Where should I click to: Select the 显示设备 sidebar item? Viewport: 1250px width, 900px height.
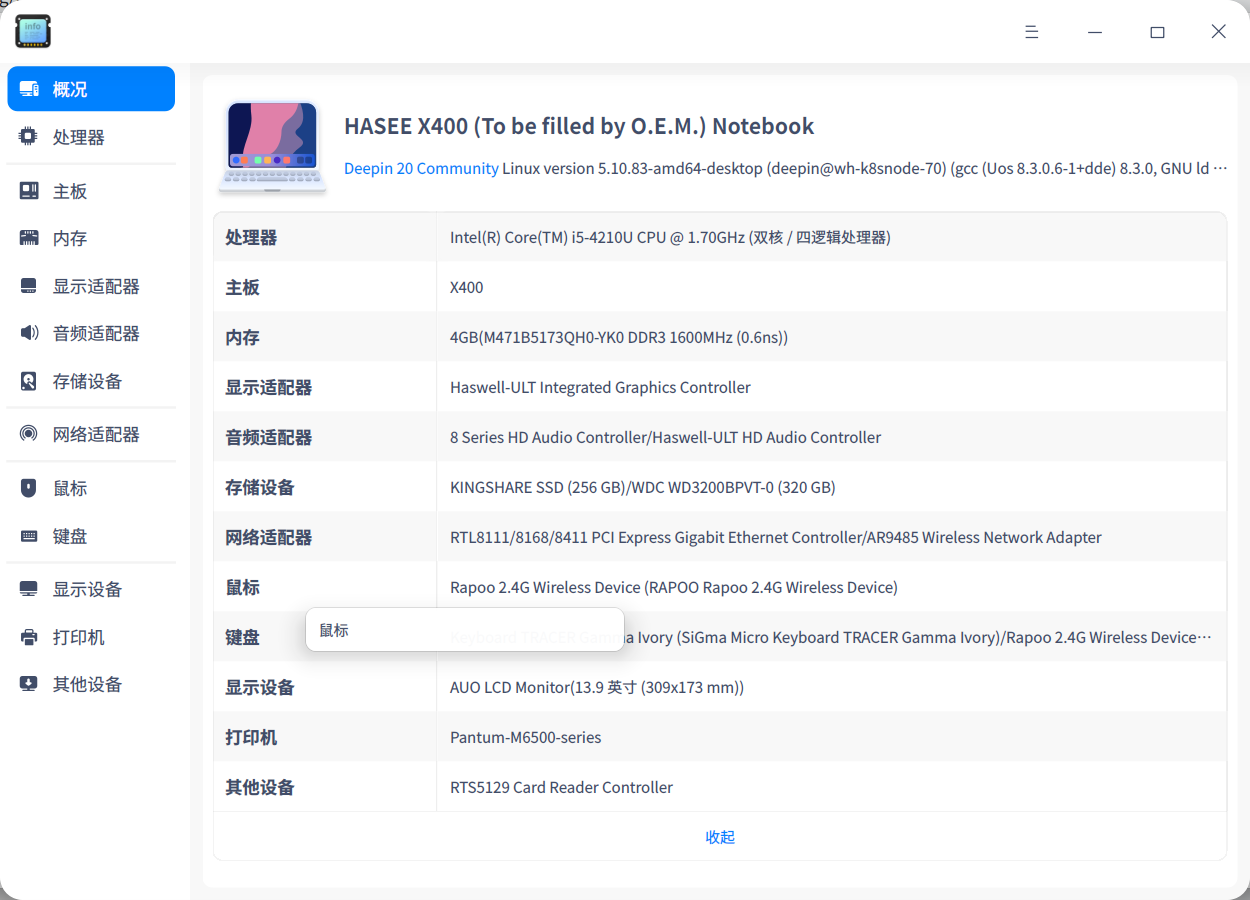90,589
